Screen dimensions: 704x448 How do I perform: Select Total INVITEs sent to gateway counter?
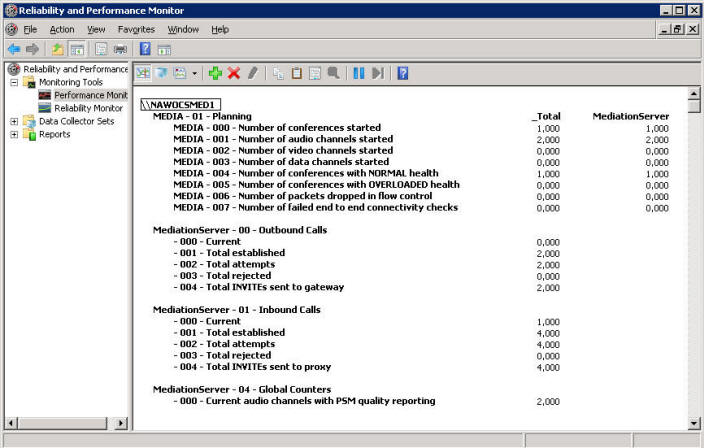click(x=259, y=287)
